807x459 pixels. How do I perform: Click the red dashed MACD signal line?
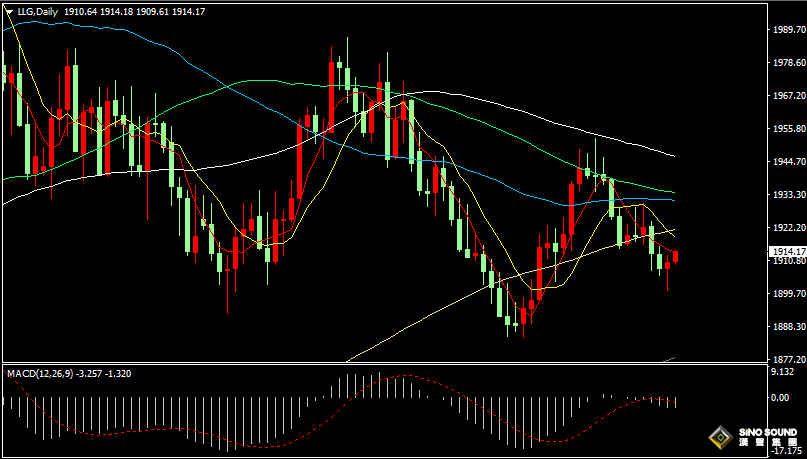[x=400, y=378]
